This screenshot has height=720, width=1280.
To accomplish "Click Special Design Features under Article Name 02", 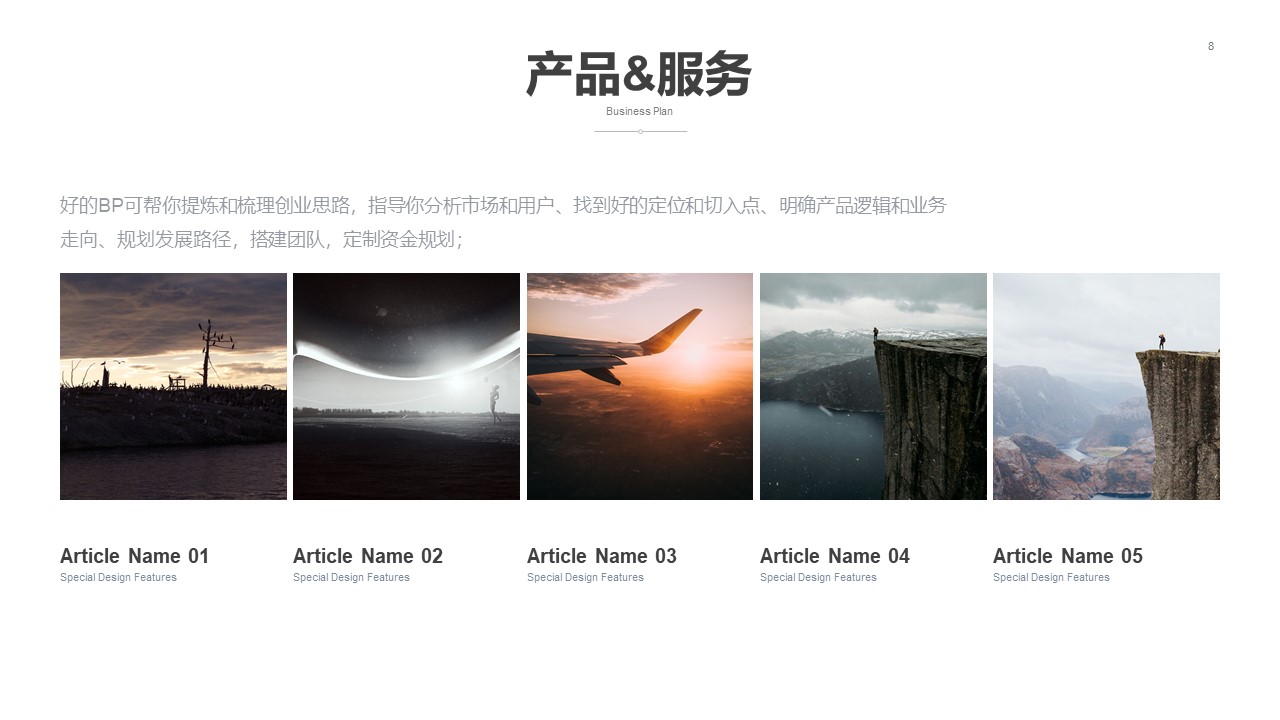I will tap(351, 577).
